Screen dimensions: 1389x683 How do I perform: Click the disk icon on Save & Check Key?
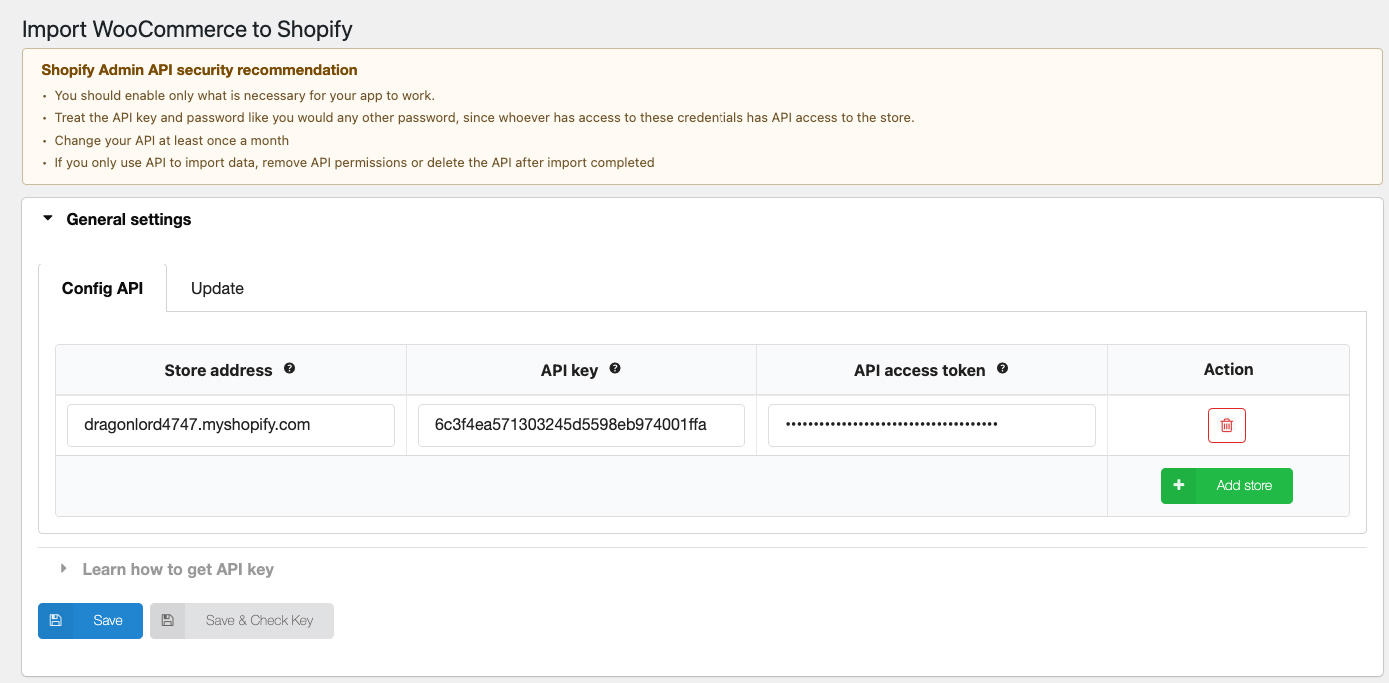coord(167,620)
